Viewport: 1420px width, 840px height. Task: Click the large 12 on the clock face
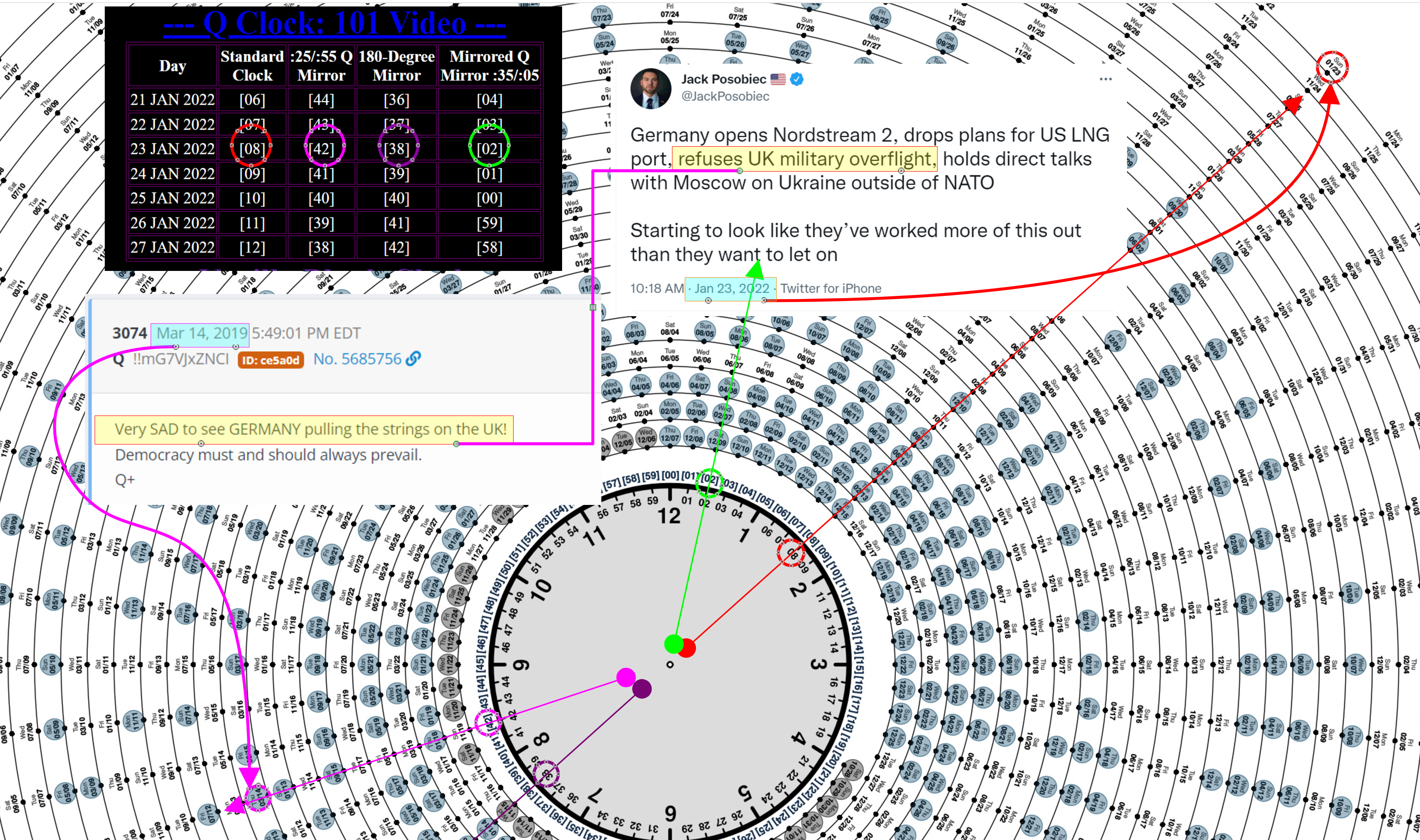coord(669,516)
